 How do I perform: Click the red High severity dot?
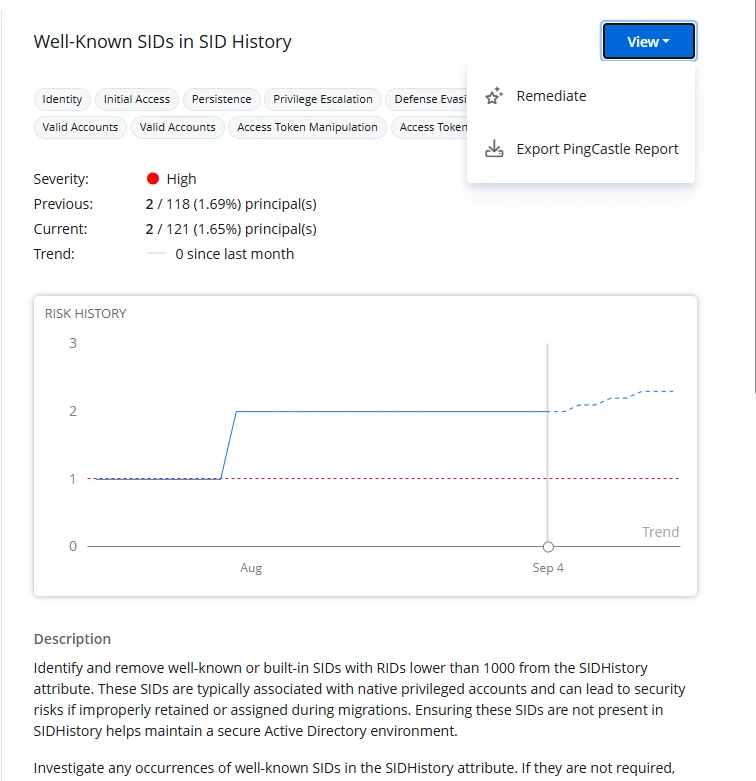153,179
